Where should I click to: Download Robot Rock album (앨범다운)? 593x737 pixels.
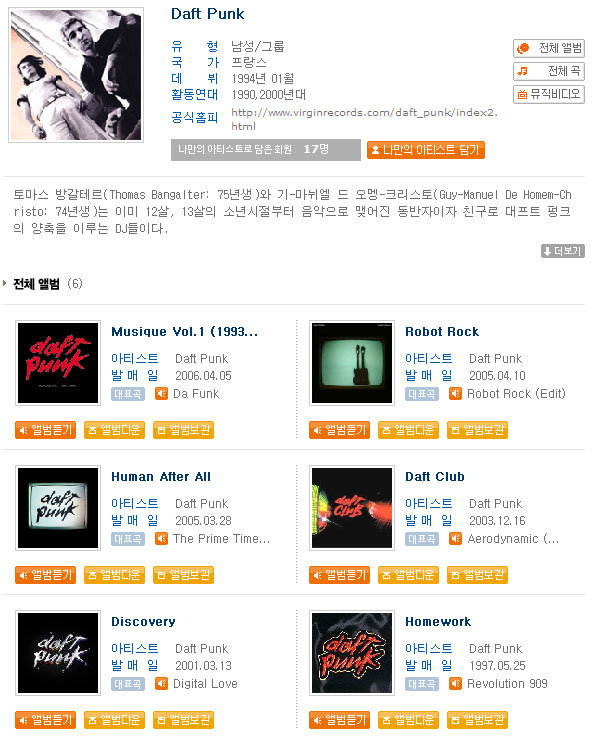(408, 430)
